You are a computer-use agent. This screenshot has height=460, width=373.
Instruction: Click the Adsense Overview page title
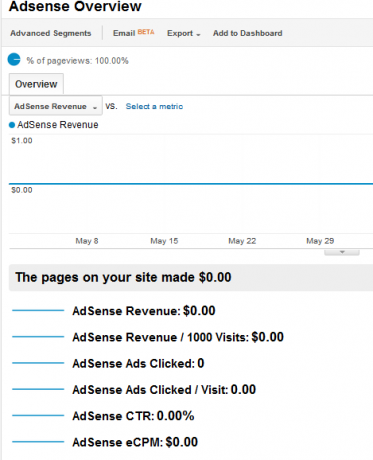tap(75, 6)
